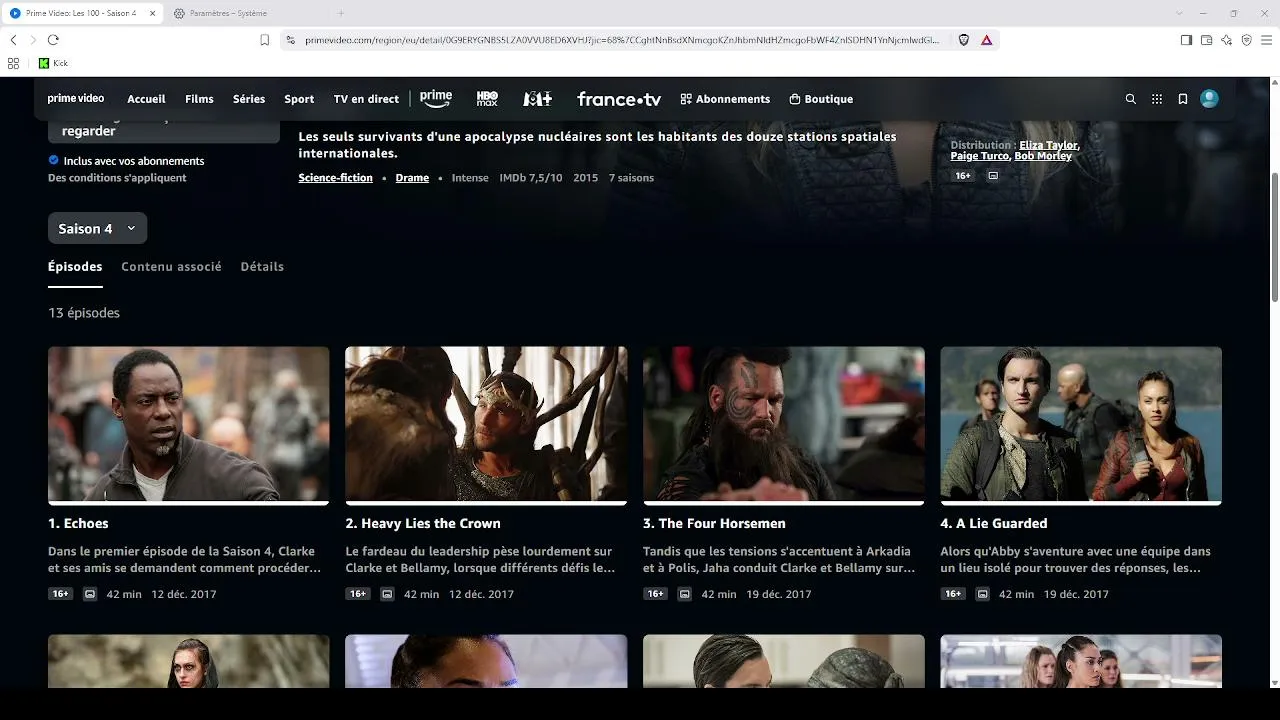Switch to the Détails tab
This screenshot has width=1280, height=720.
coord(262,267)
